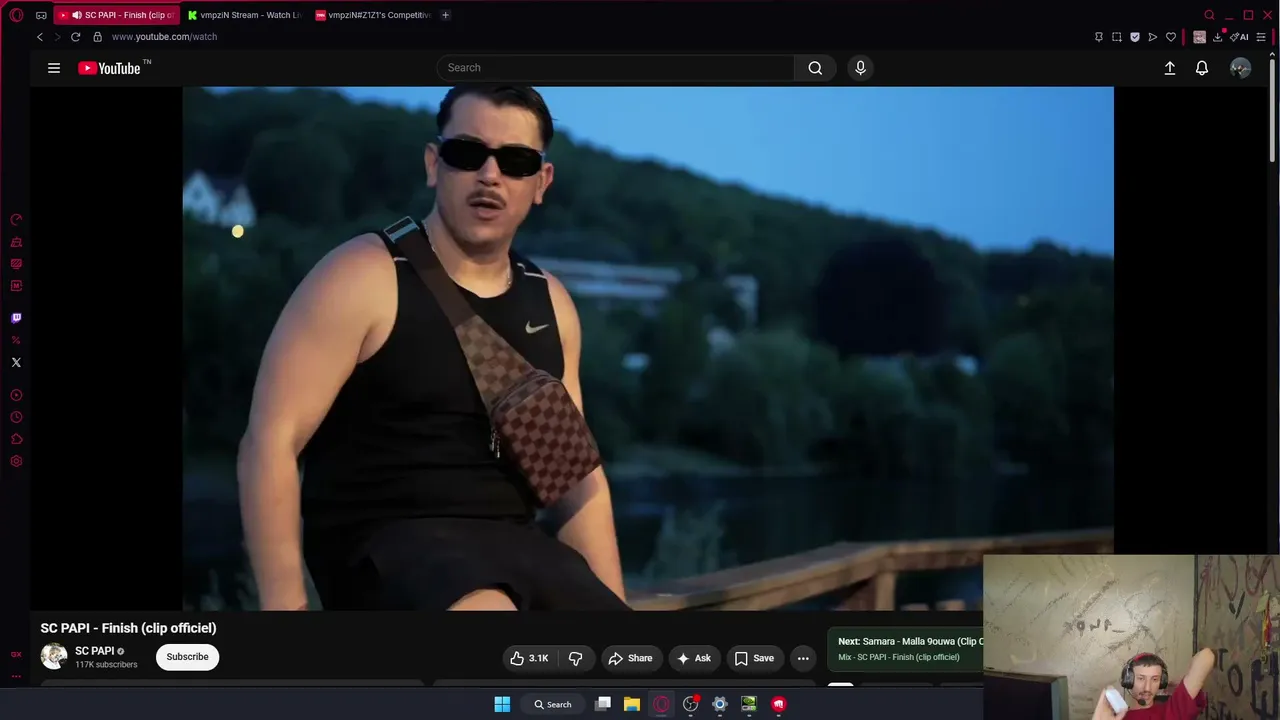
Task: Open File Explorer from the taskbar
Action: coord(632,704)
